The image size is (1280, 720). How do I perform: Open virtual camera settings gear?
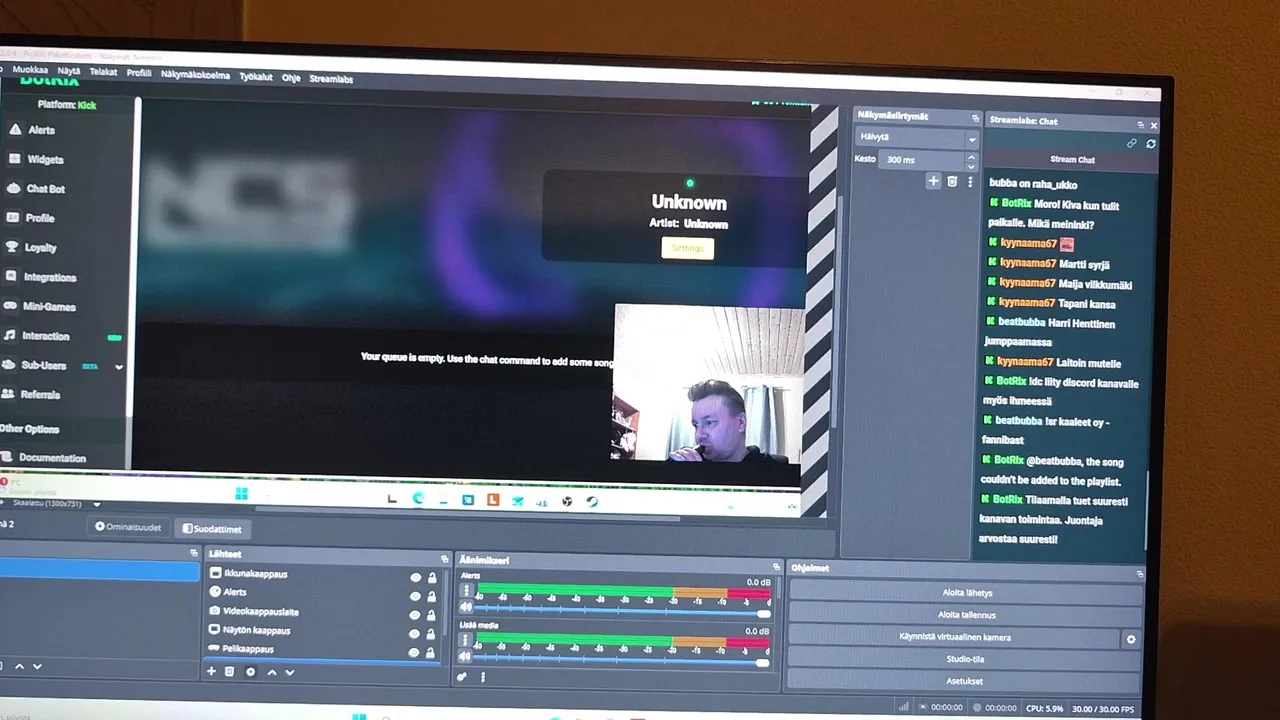(x=1131, y=639)
